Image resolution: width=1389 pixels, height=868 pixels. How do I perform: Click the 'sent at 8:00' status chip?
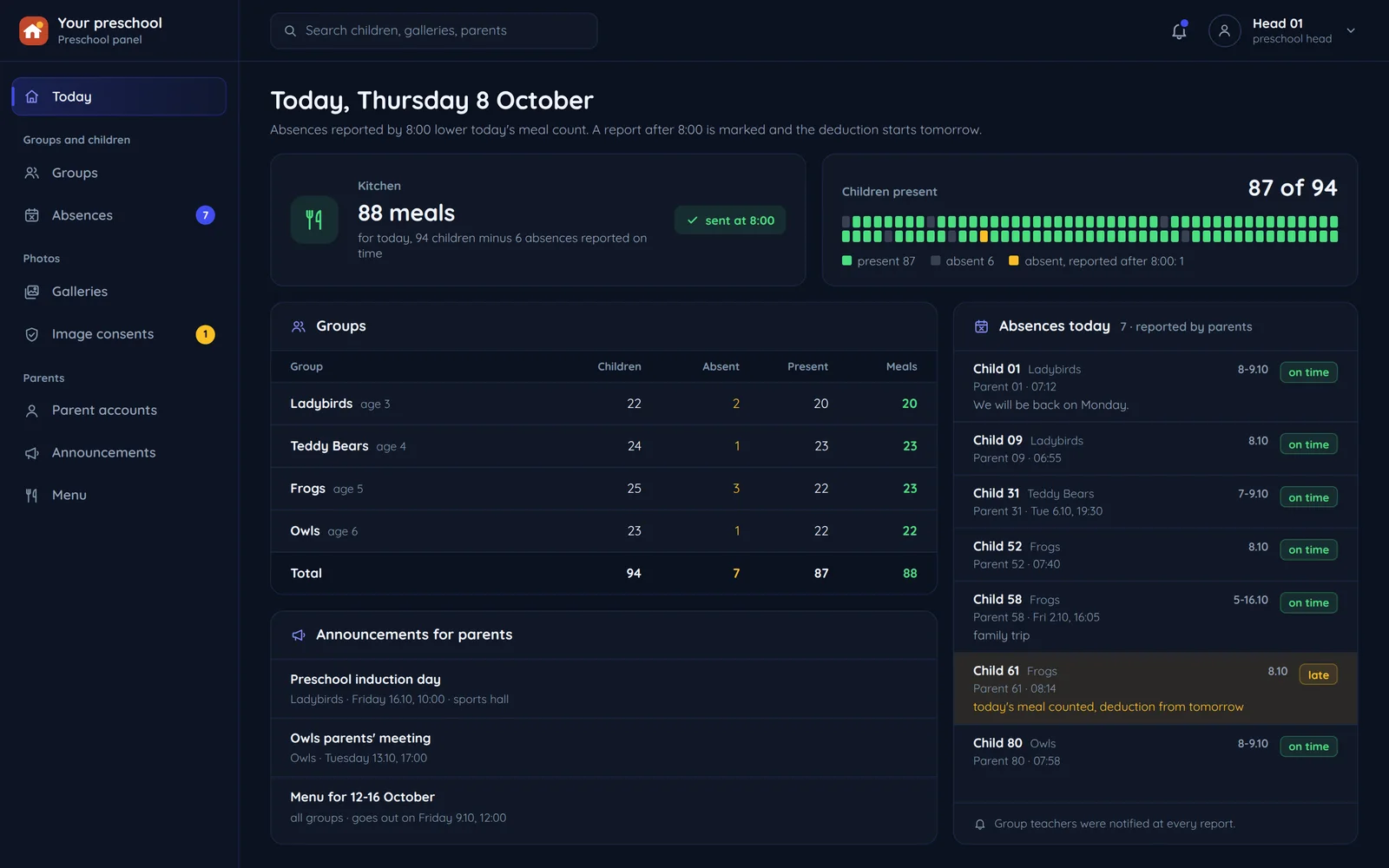click(730, 220)
